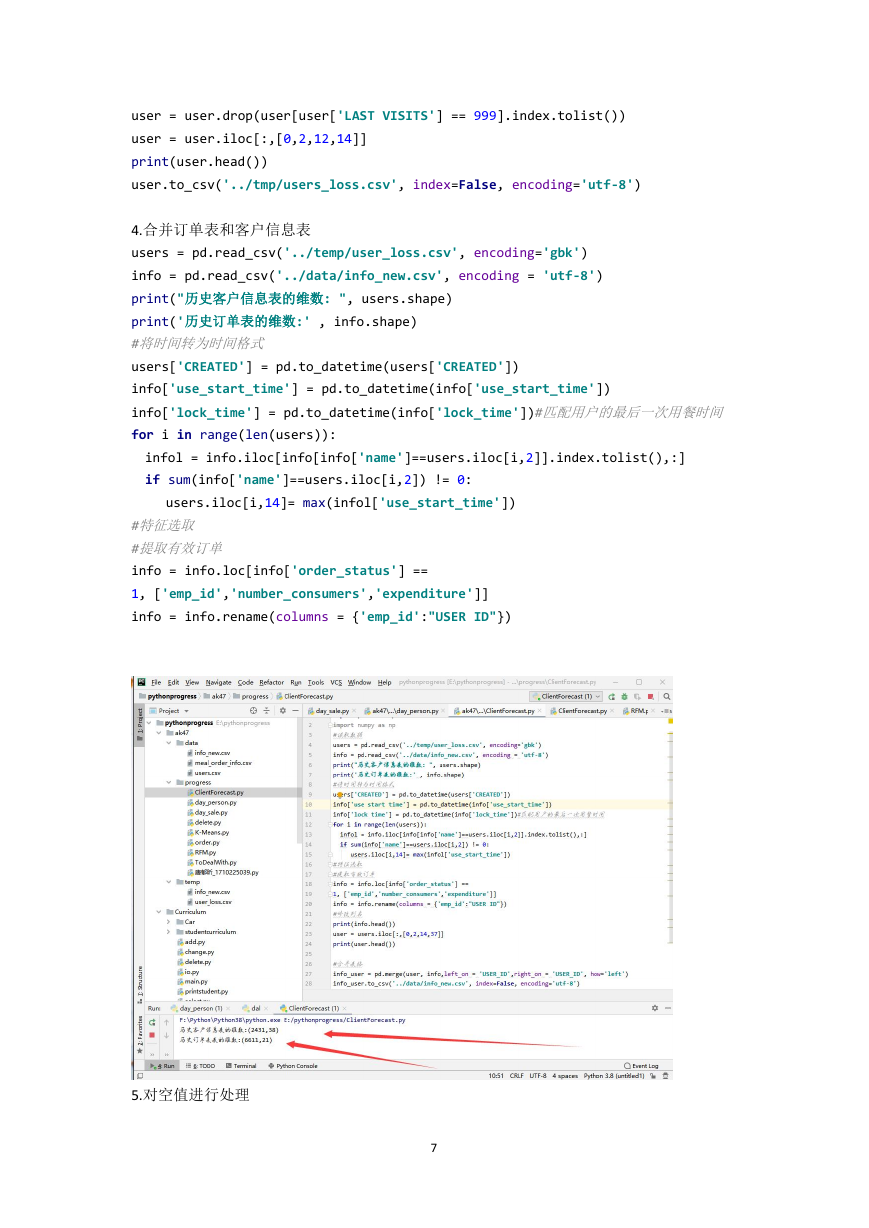Click the red stop icon in top toolbar

[651, 696]
